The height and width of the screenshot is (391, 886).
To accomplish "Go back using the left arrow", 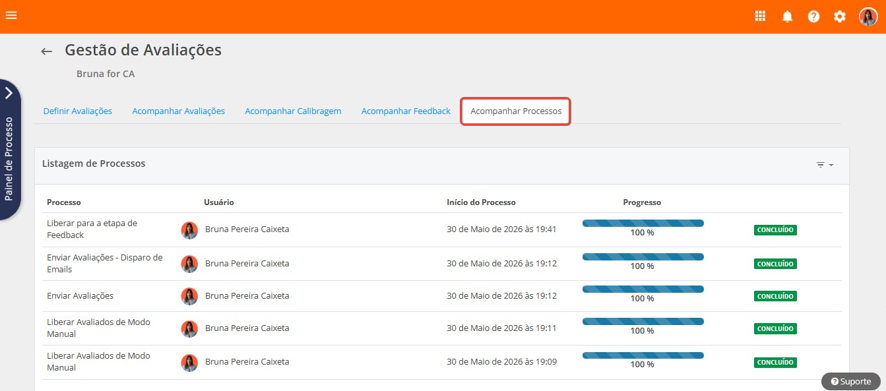I will click(x=46, y=51).
